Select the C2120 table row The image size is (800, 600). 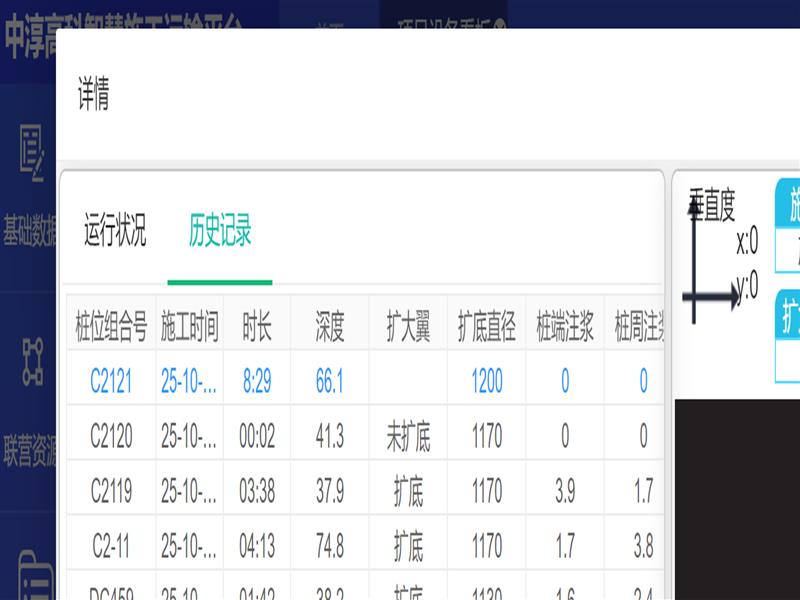(110, 436)
